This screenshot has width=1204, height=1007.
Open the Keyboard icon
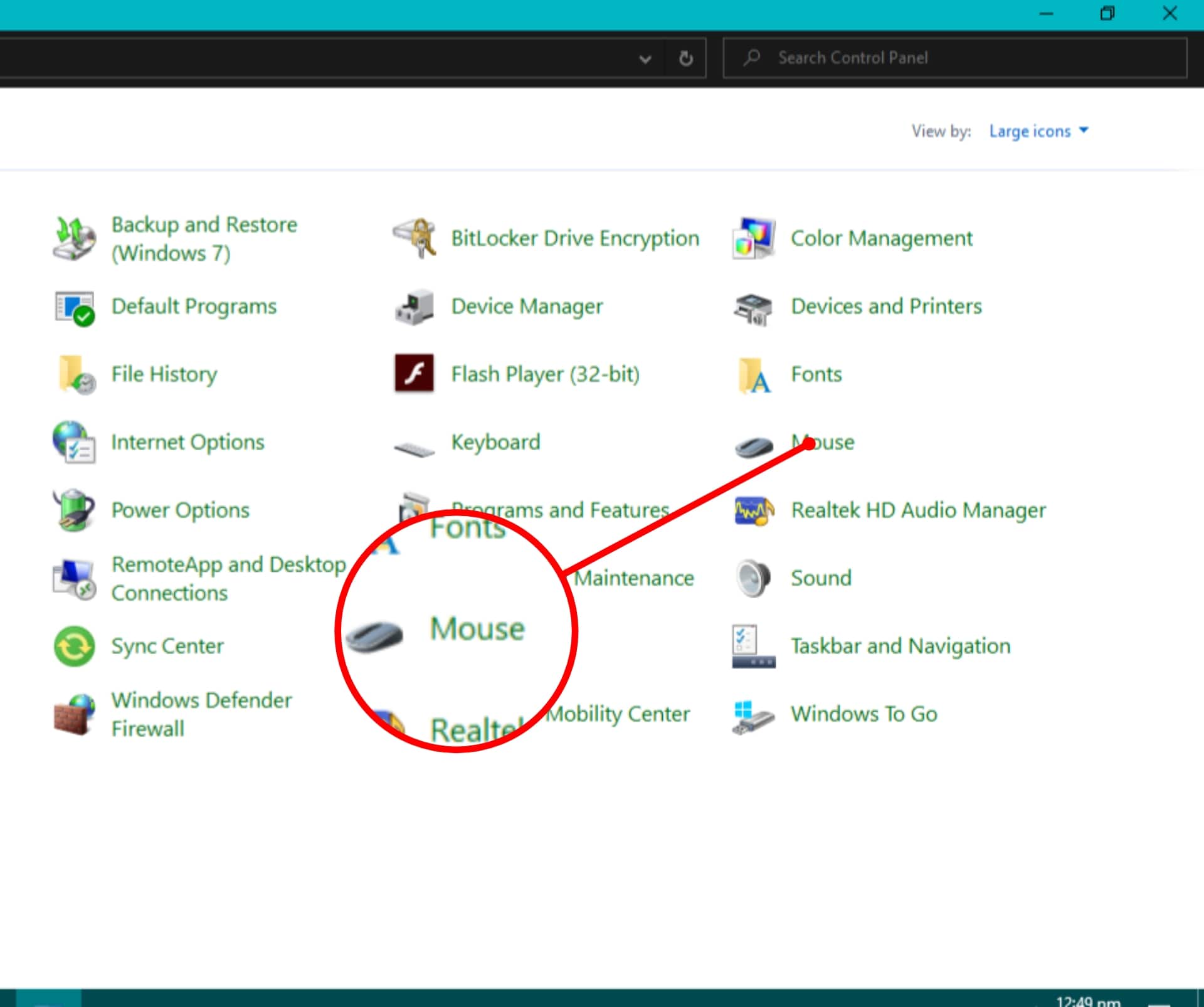coord(414,449)
